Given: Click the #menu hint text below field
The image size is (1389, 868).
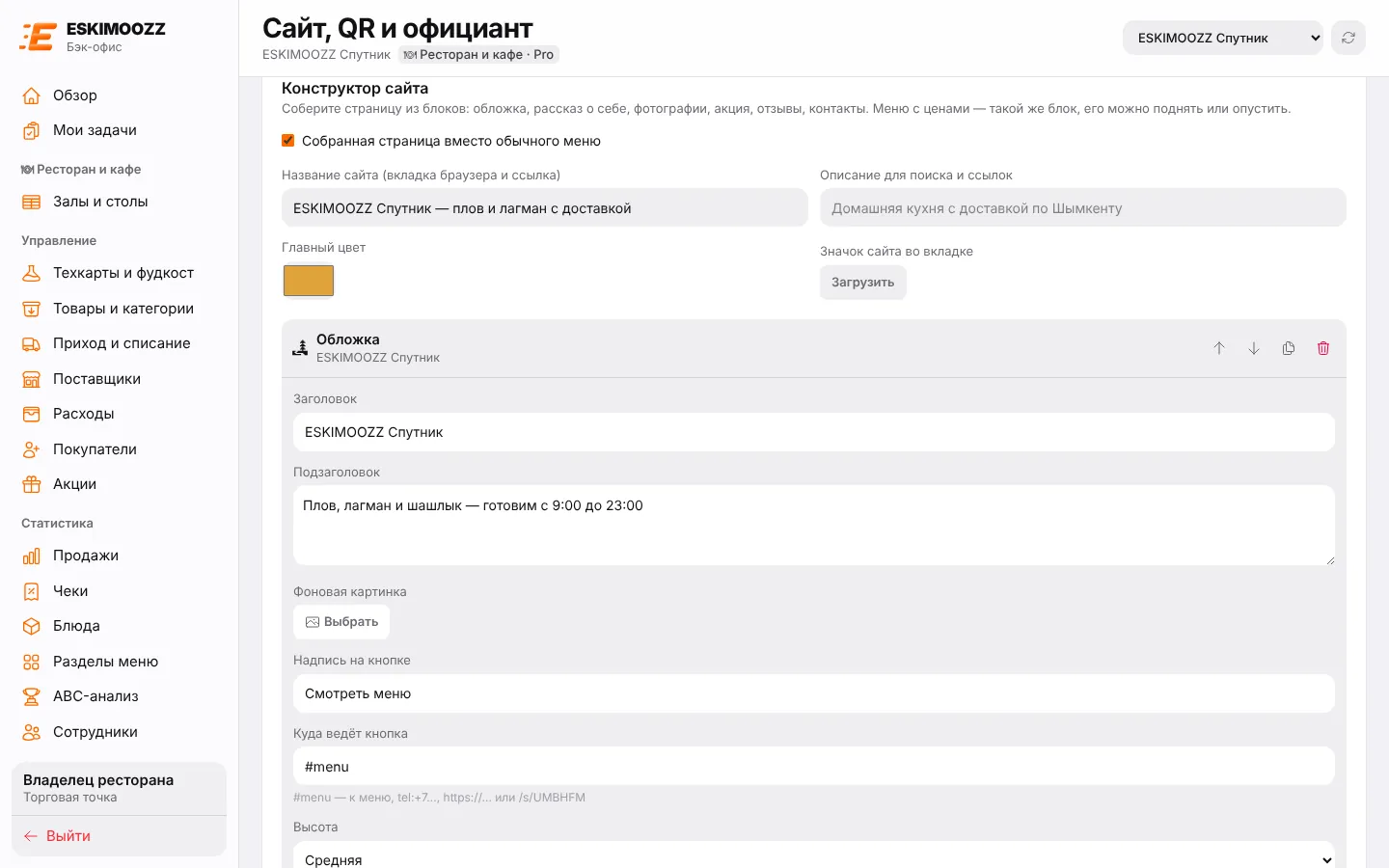Looking at the screenshot, I should pyautogui.click(x=439, y=798).
